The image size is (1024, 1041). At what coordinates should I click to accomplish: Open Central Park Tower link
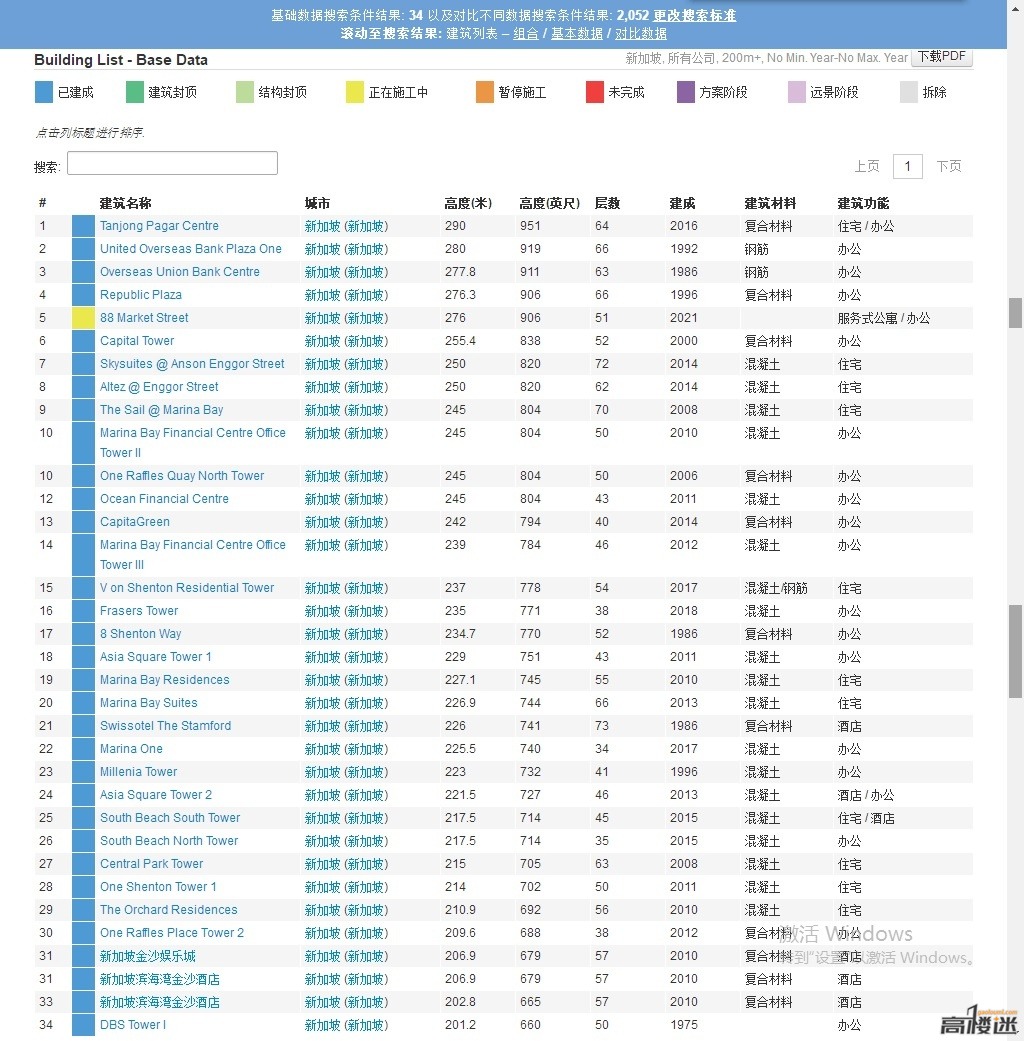[x=151, y=864]
